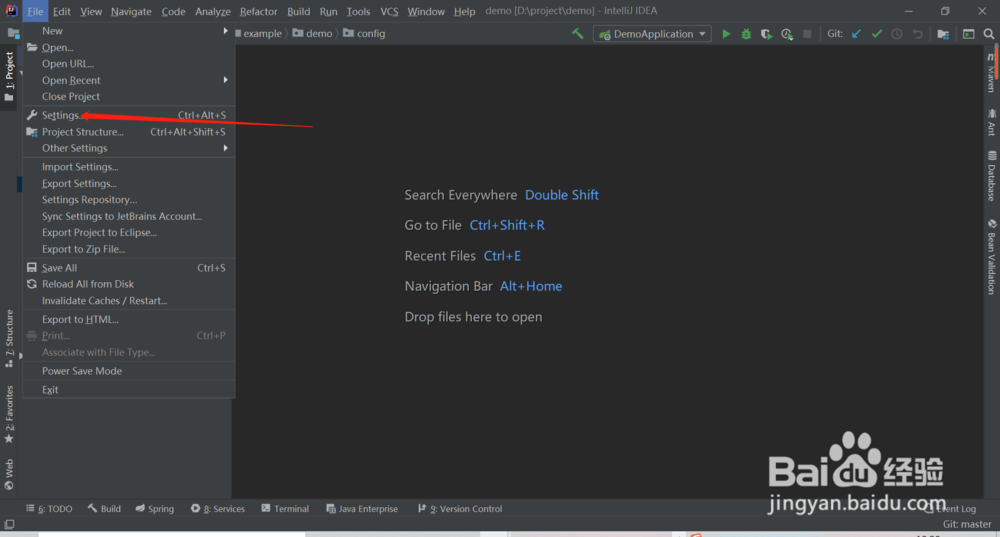The width and height of the screenshot is (1000, 537).
Task: Open the Favorites tool window tab
Action: pyautogui.click(x=9, y=415)
